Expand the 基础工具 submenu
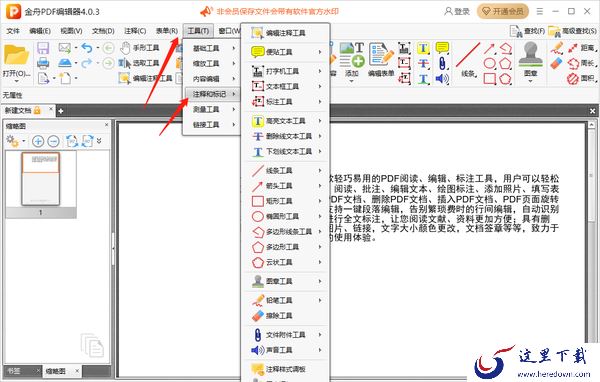The width and height of the screenshot is (600, 382). click(x=212, y=48)
